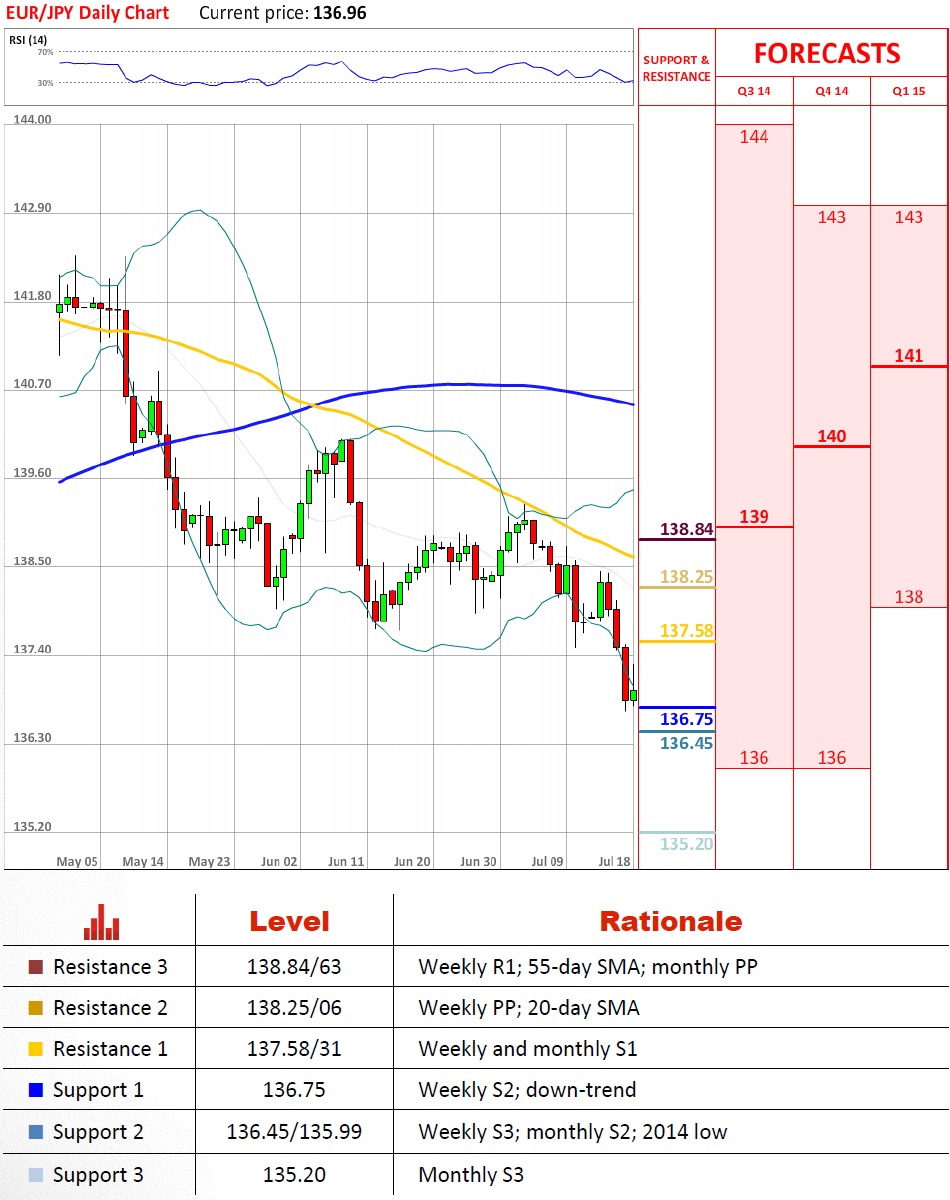Click the RSI '30%' level label
This screenshot has height=1200, width=950.
tap(45, 83)
